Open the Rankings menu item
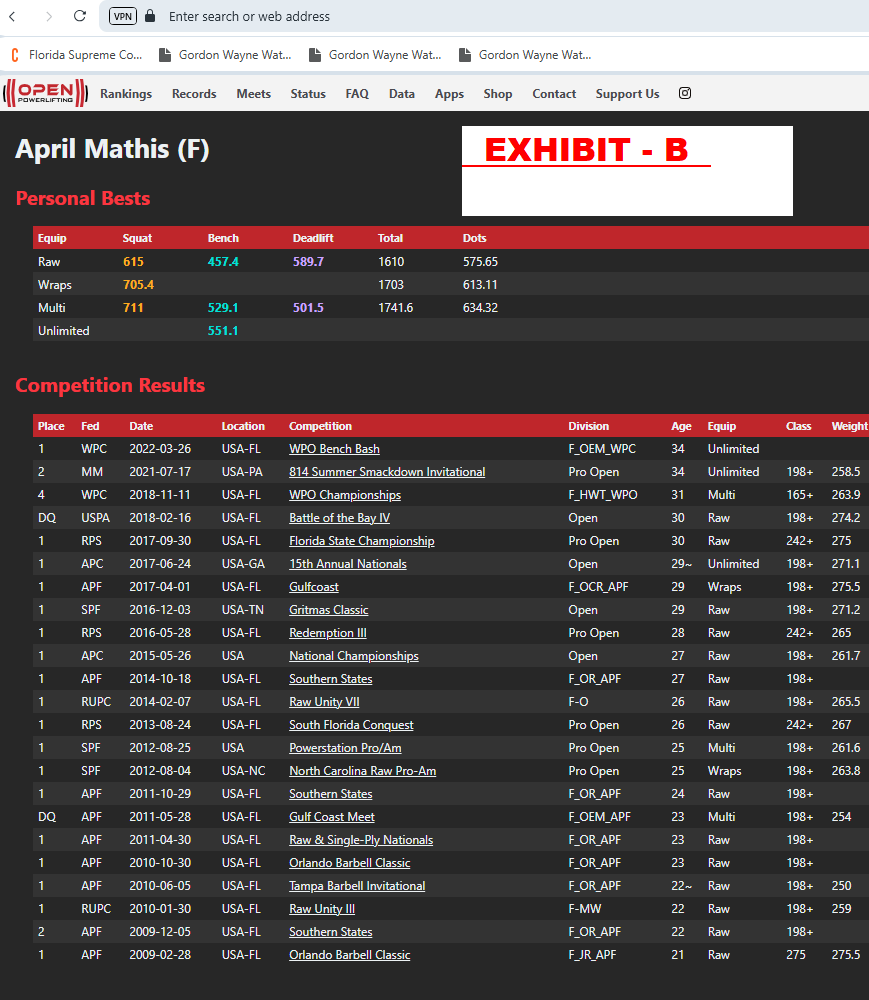This screenshot has width=869, height=1000. click(x=126, y=94)
